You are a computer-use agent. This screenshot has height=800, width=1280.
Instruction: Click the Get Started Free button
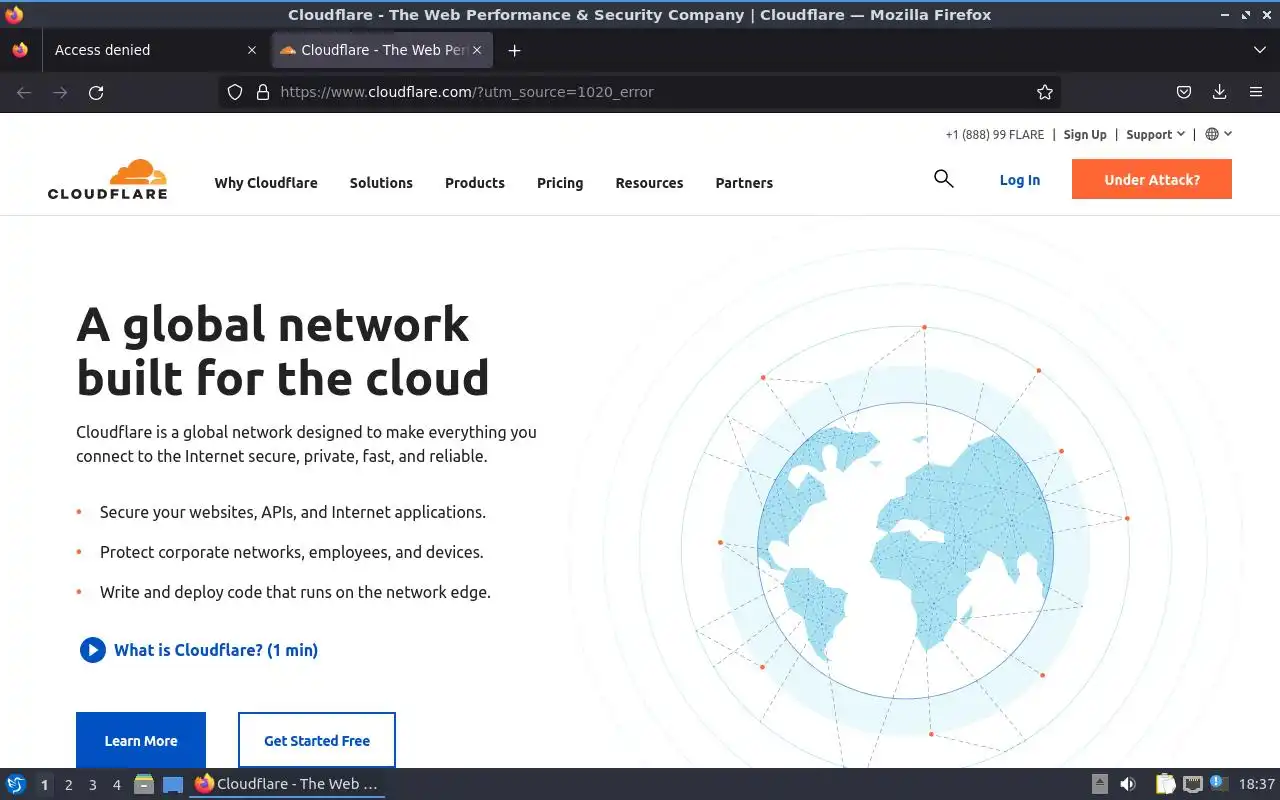[x=317, y=741]
